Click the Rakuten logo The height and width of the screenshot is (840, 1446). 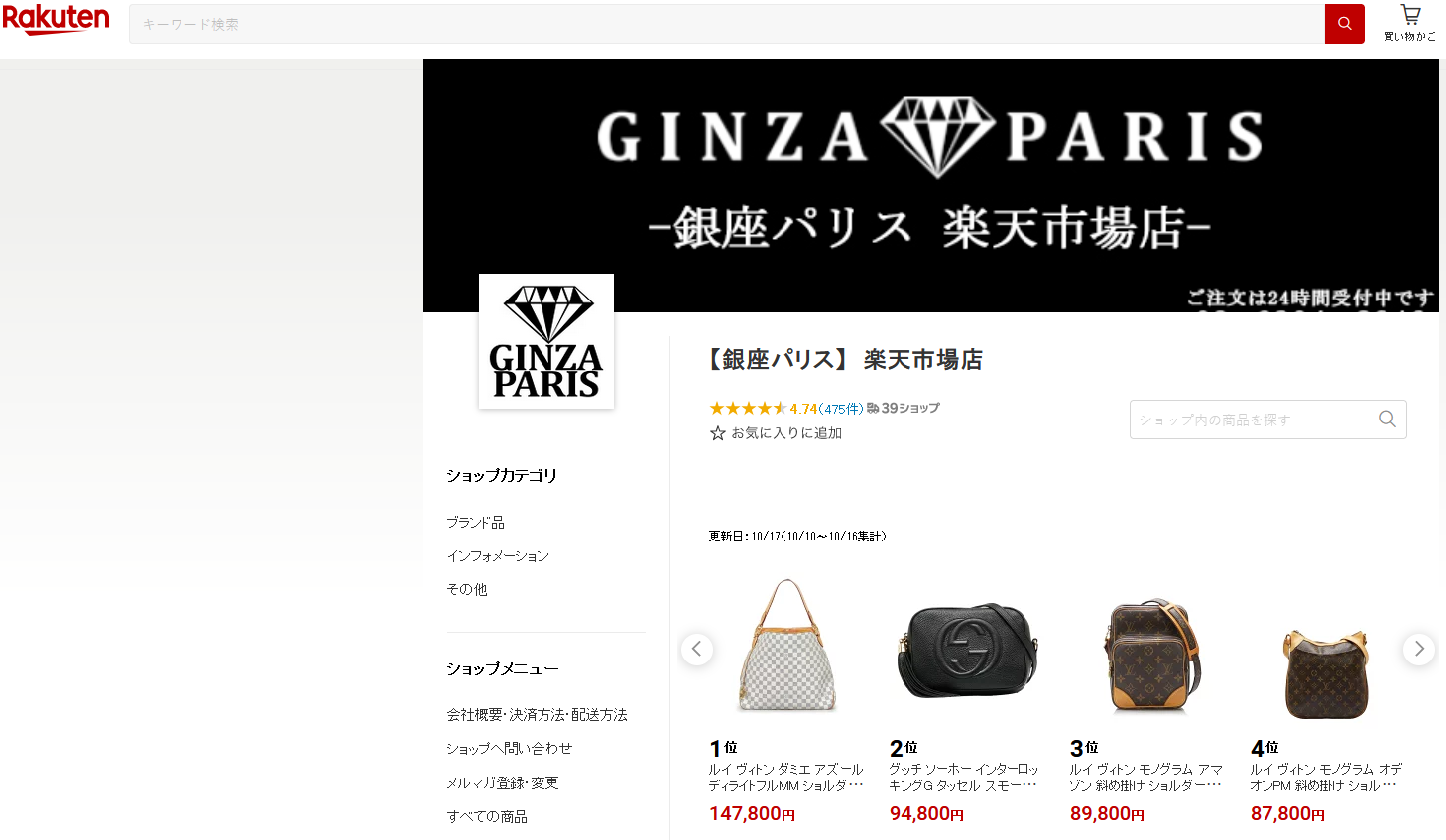56,19
